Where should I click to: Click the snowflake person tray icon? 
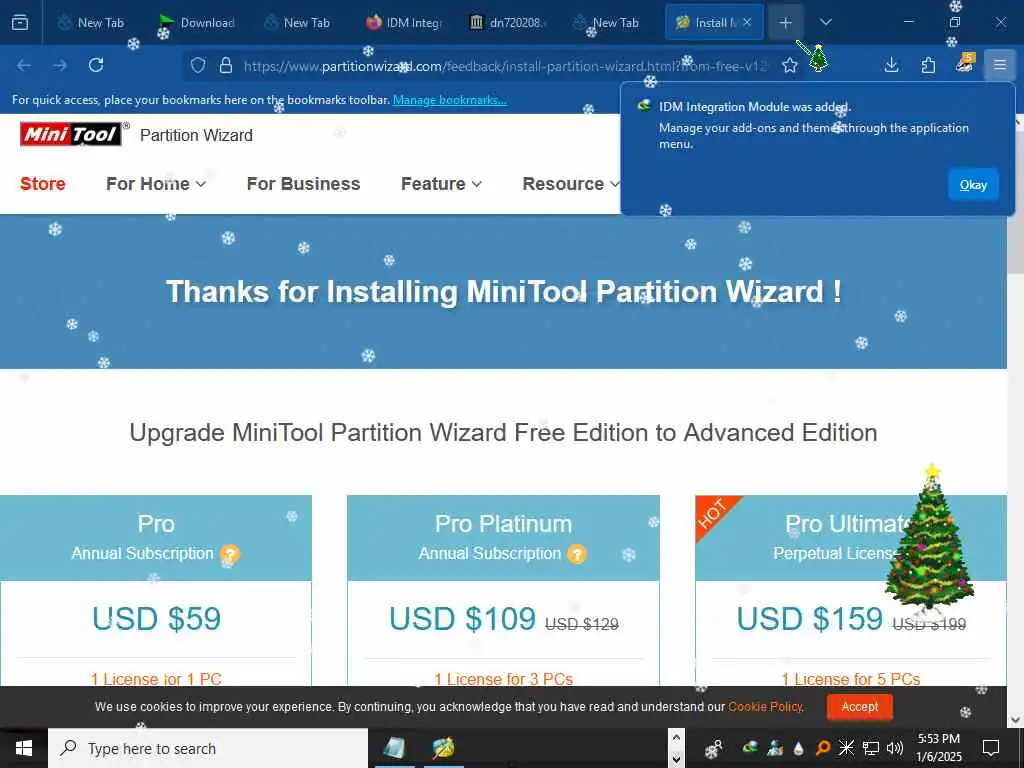pyautogui.click(x=713, y=749)
